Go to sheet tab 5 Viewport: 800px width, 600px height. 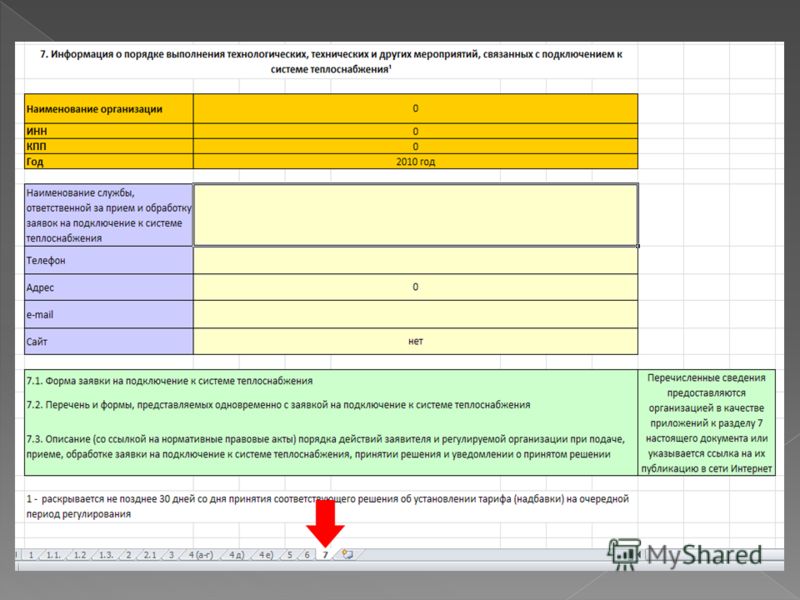(x=290, y=555)
